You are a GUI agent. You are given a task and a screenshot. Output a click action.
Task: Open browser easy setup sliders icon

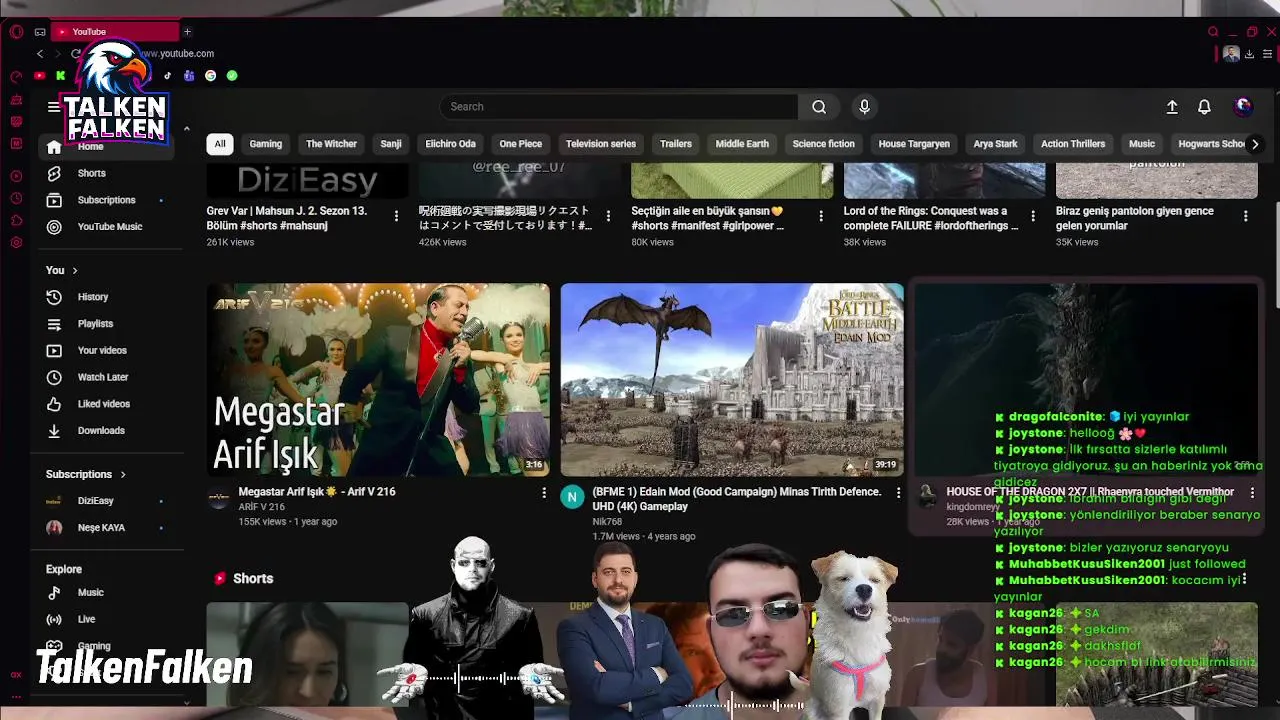point(1269,54)
